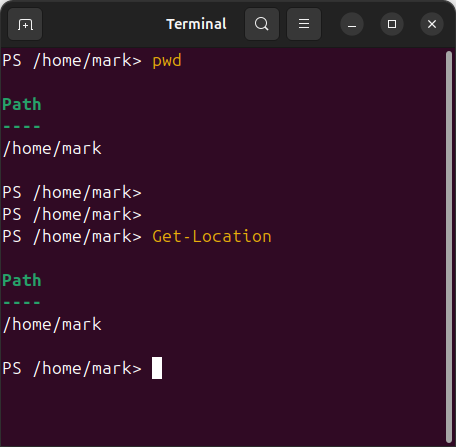The height and width of the screenshot is (447, 456).
Task: Open the terminal search tool
Action: pyautogui.click(x=262, y=24)
